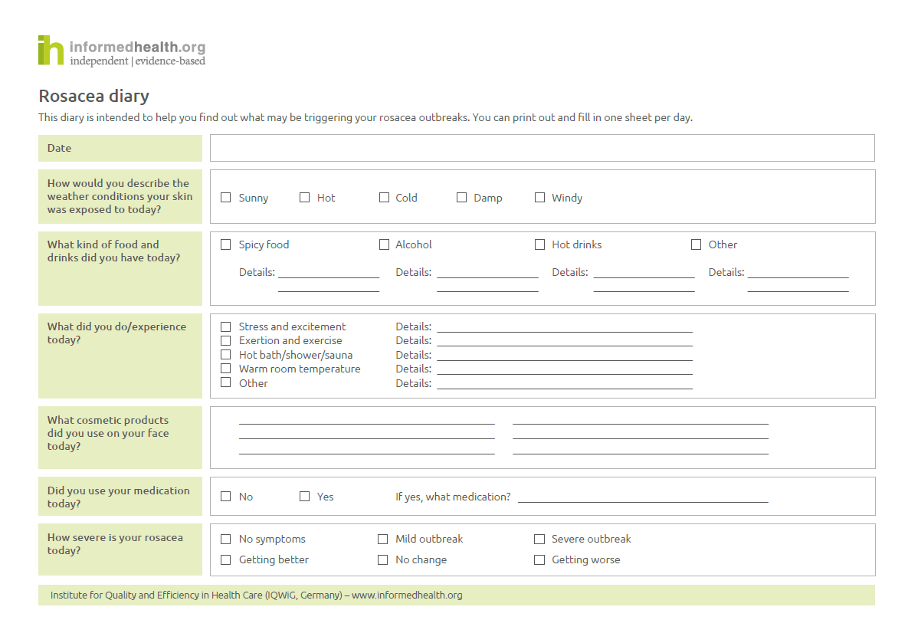Click 'Did you use your medication today?' label
Screen dimensions: 908x643
pos(118,497)
